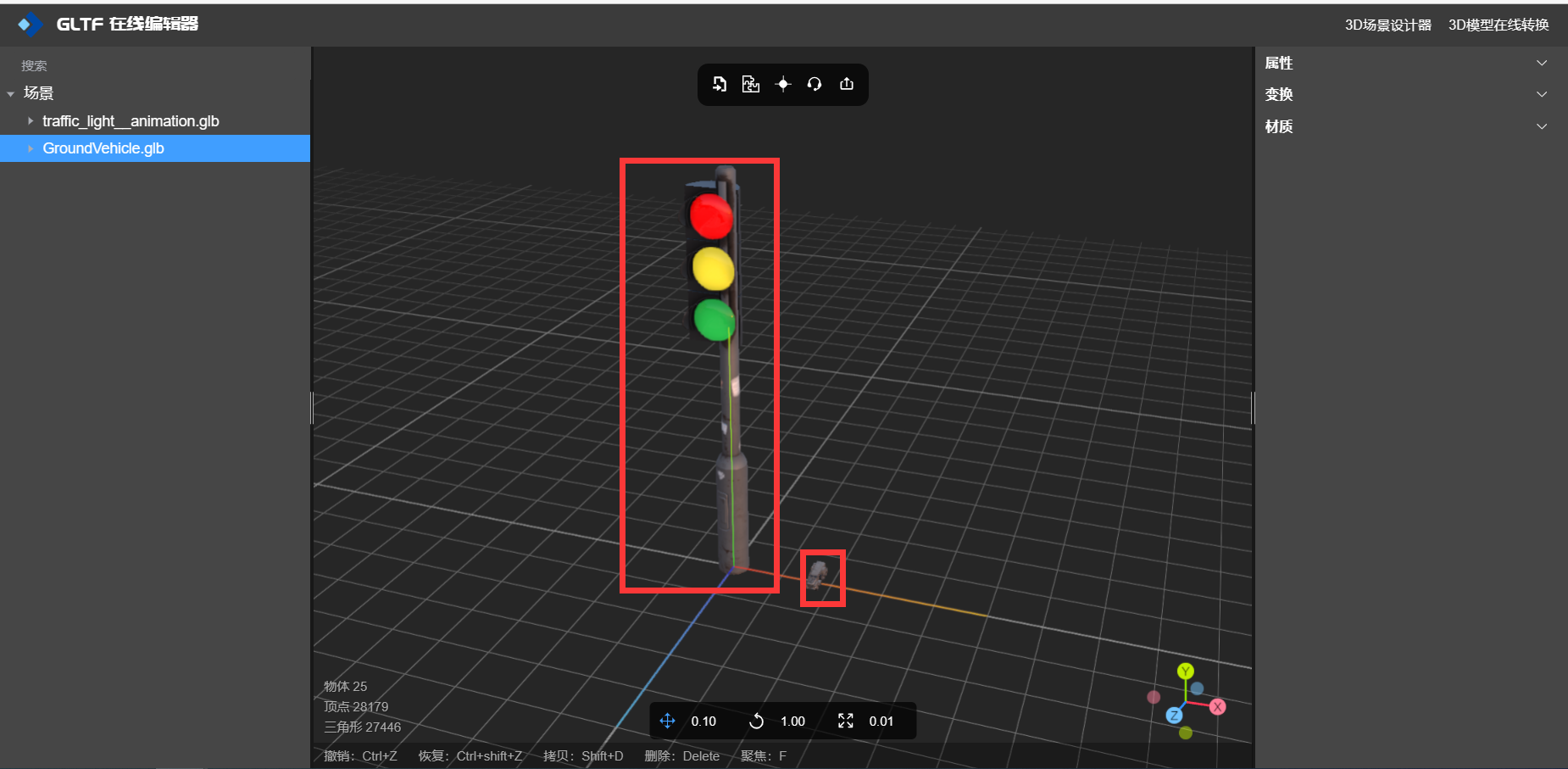Click the 拷贝: Shift+D hint

tap(583, 756)
